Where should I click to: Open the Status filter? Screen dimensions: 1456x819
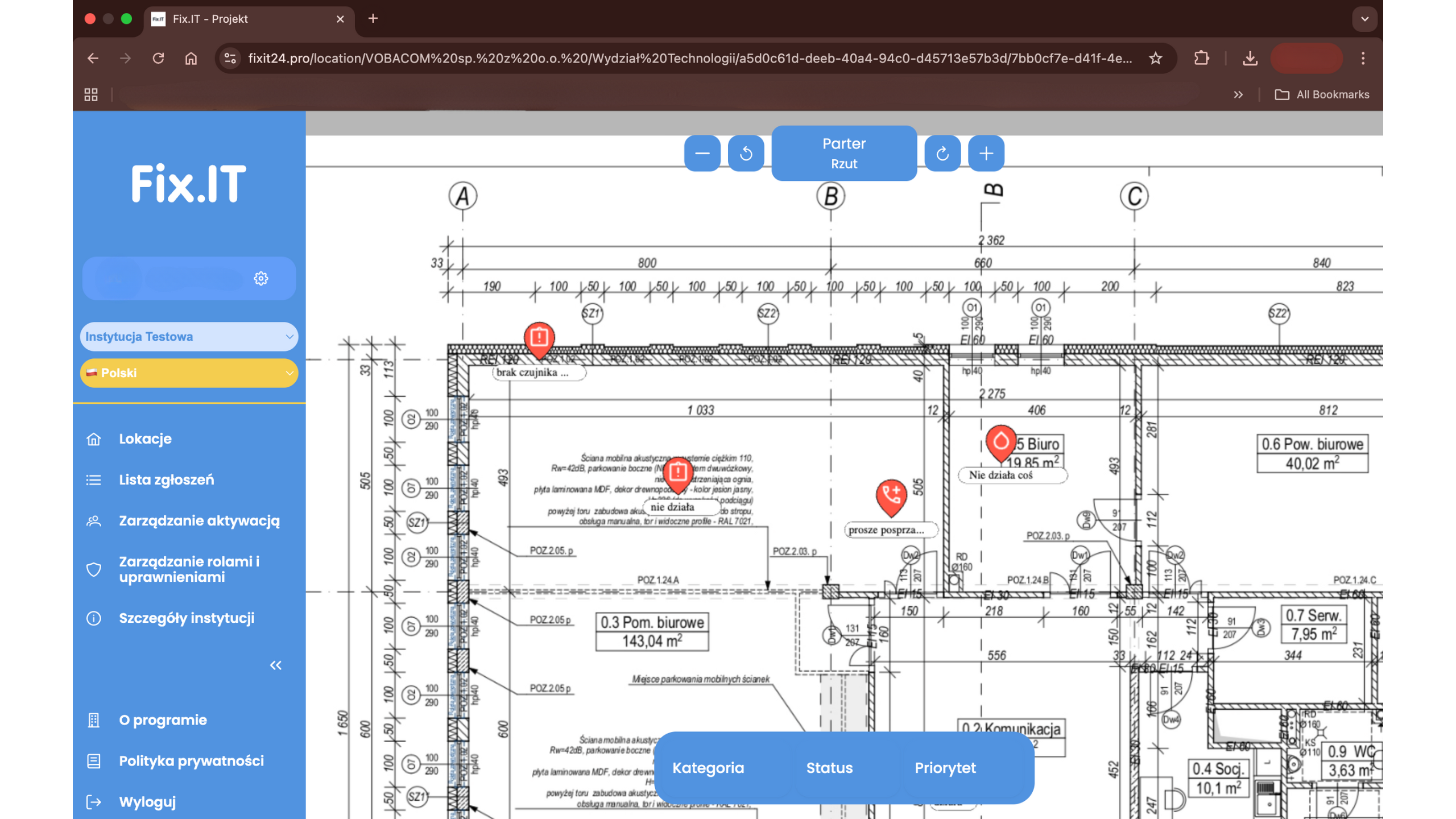point(829,767)
